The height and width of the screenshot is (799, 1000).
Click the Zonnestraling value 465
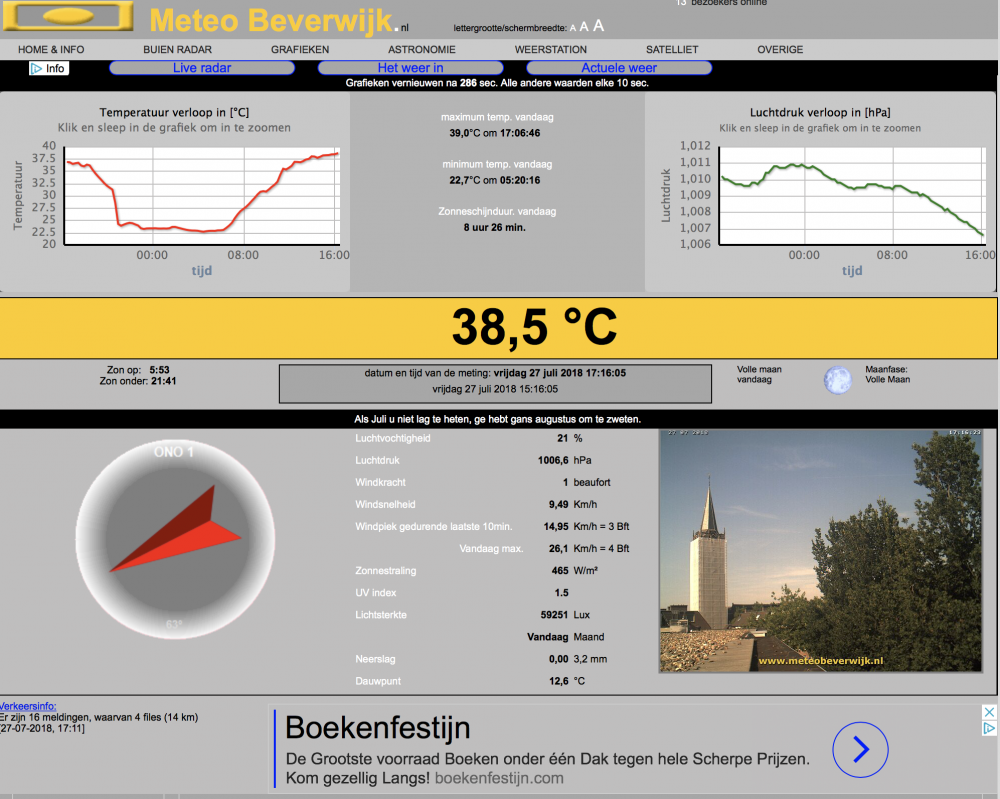click(560, 571)
